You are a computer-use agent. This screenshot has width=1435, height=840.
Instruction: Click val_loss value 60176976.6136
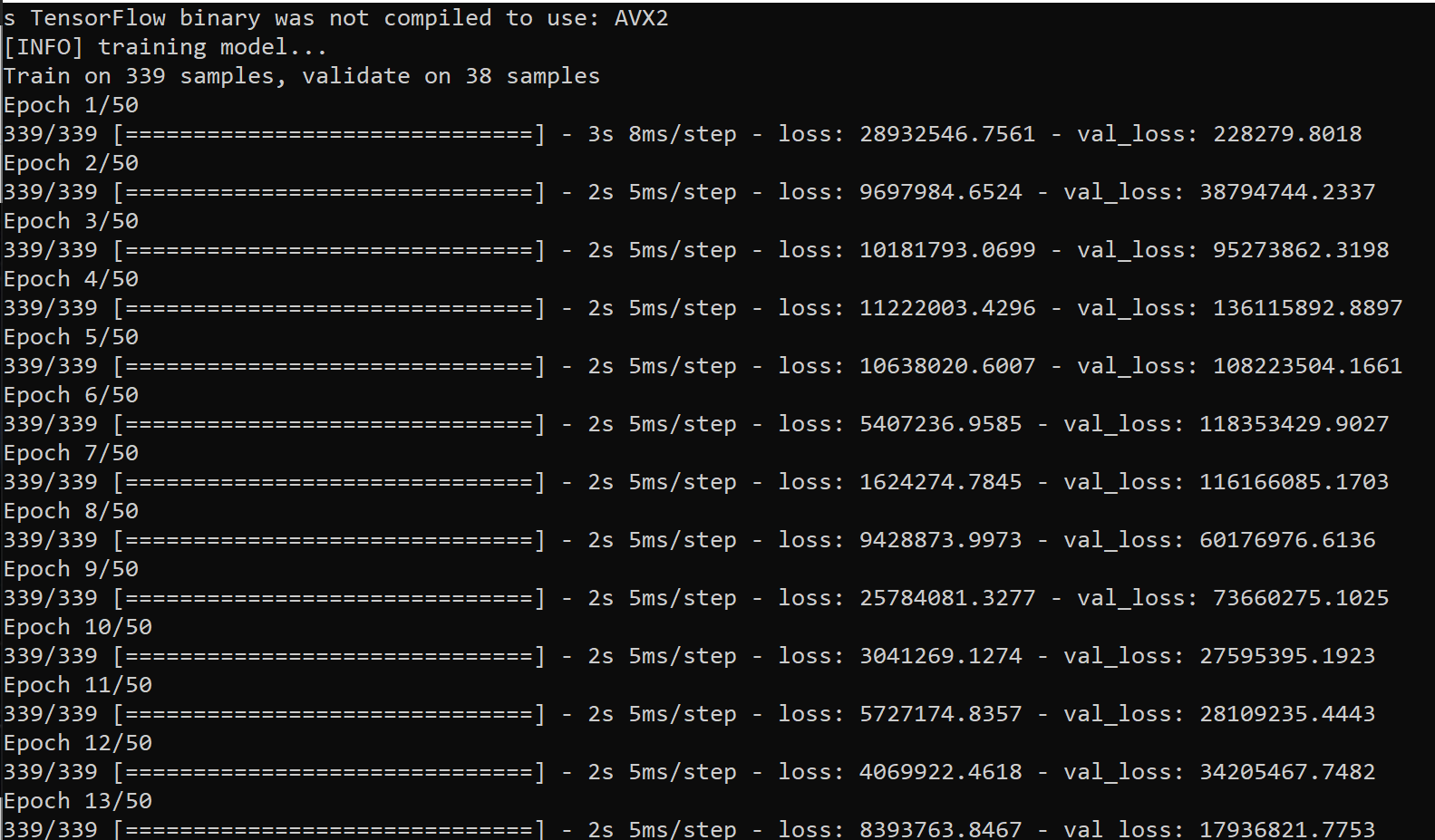[1287, 540]
